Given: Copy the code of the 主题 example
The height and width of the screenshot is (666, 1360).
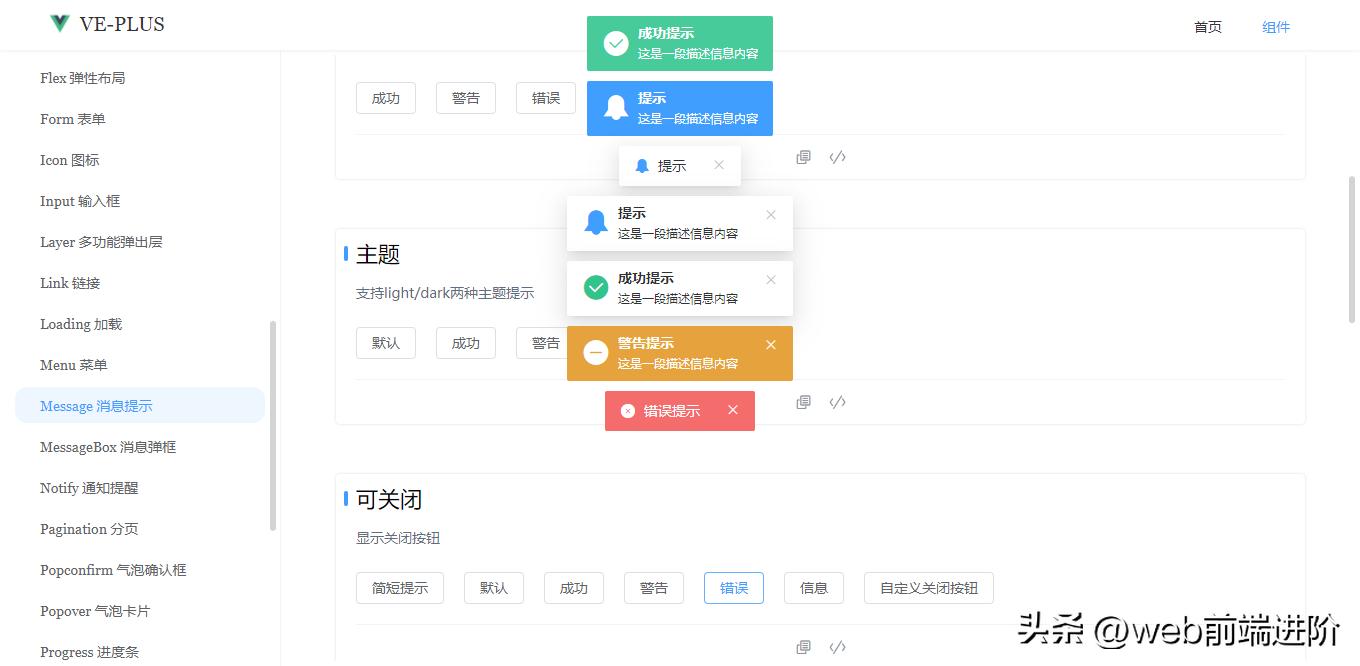Looking at the screenshot, I should 803,401.
